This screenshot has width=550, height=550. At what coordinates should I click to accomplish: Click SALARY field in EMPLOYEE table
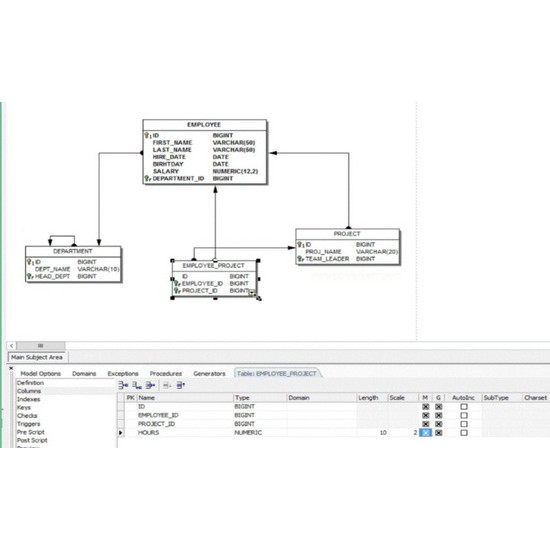click(x=166, y=171)
